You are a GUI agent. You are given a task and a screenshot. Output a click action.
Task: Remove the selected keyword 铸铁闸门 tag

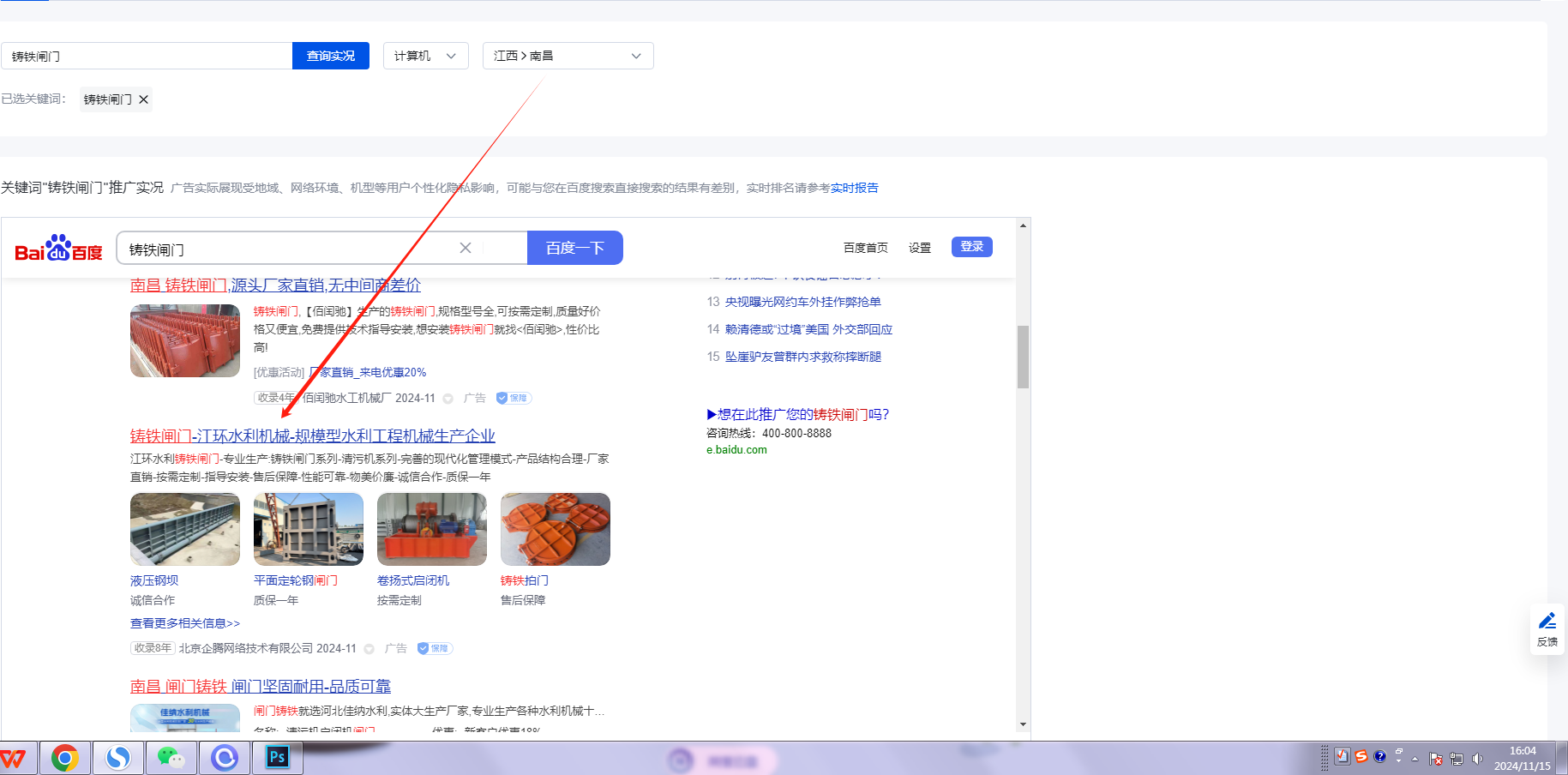[x=144, y=99]
